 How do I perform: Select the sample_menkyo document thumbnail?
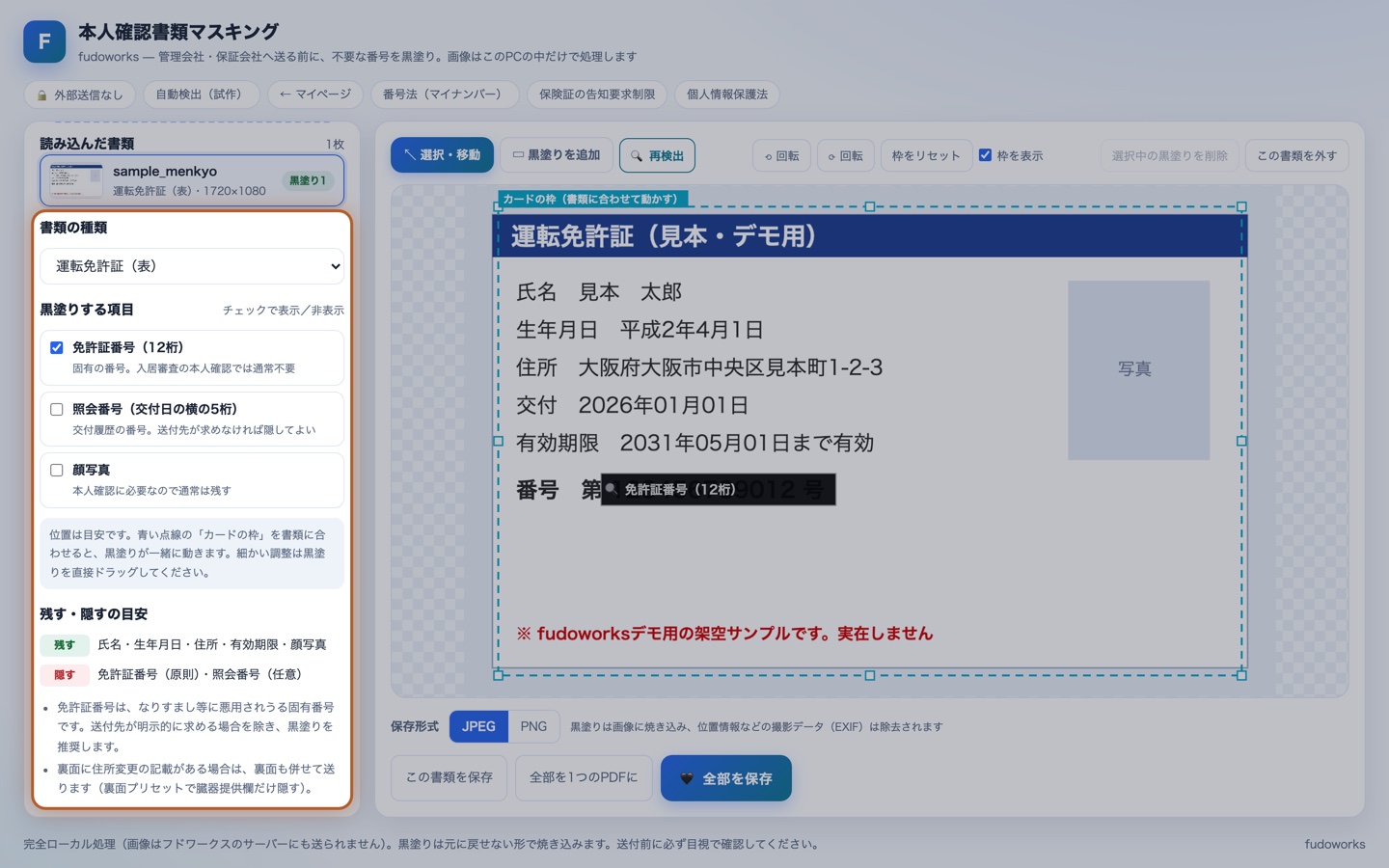tap(76, 180)
